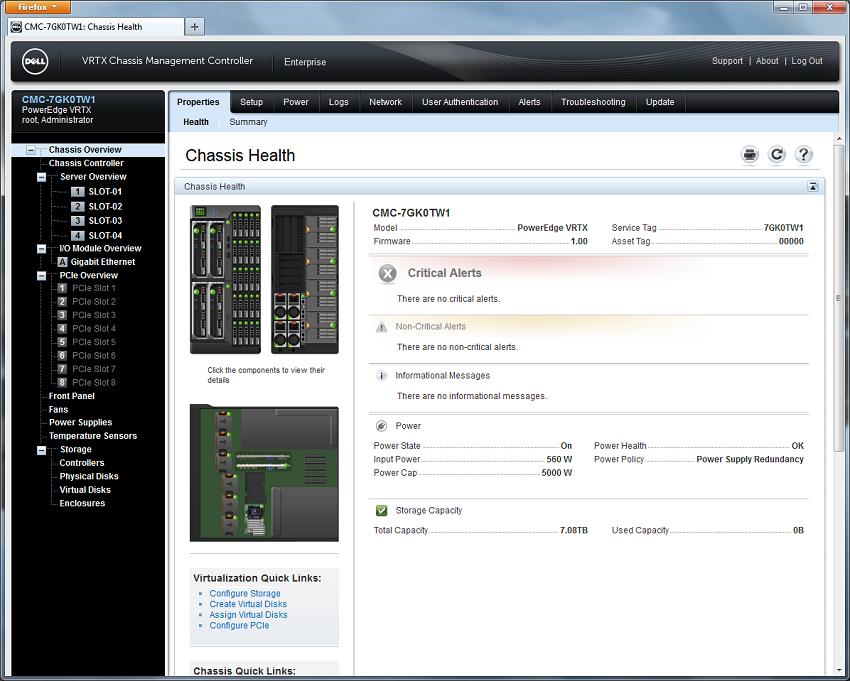
Task: Collapse the Chassis Overview tree node
Action: coord(31,148)
